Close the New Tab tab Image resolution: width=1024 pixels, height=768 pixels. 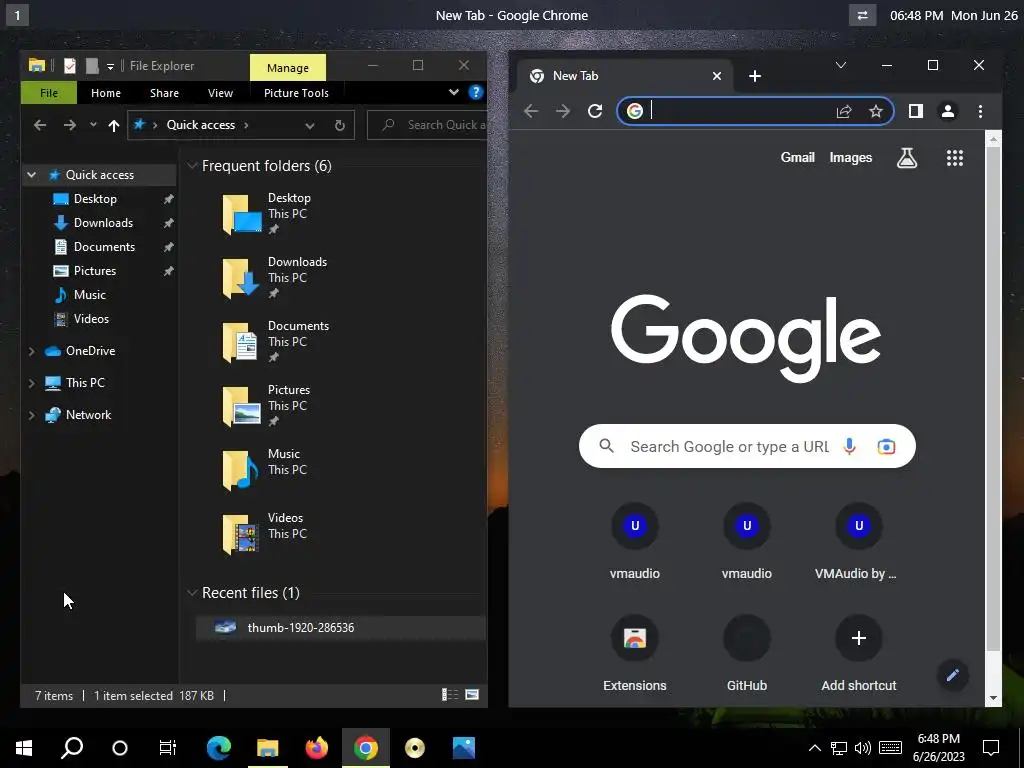tap(716, 76)
